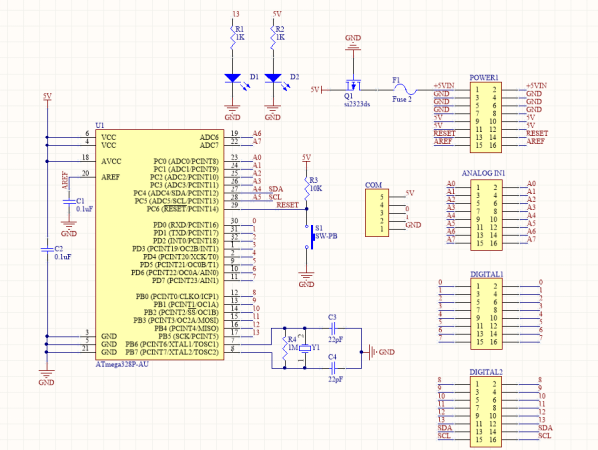The width and height of the screenshot is (598, 450).
Task: Select the R2 1K resistor symbol
Action: click(x=272, y=37)
